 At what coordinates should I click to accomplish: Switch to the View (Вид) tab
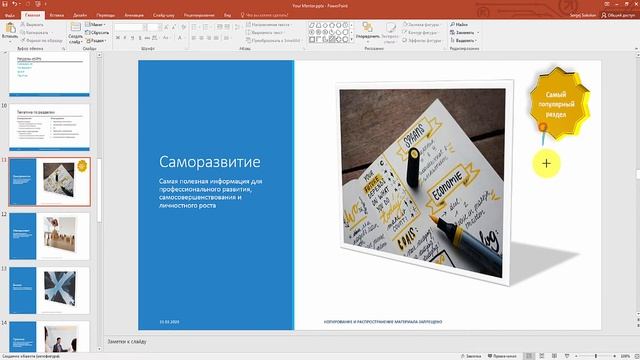coord(227,15)
